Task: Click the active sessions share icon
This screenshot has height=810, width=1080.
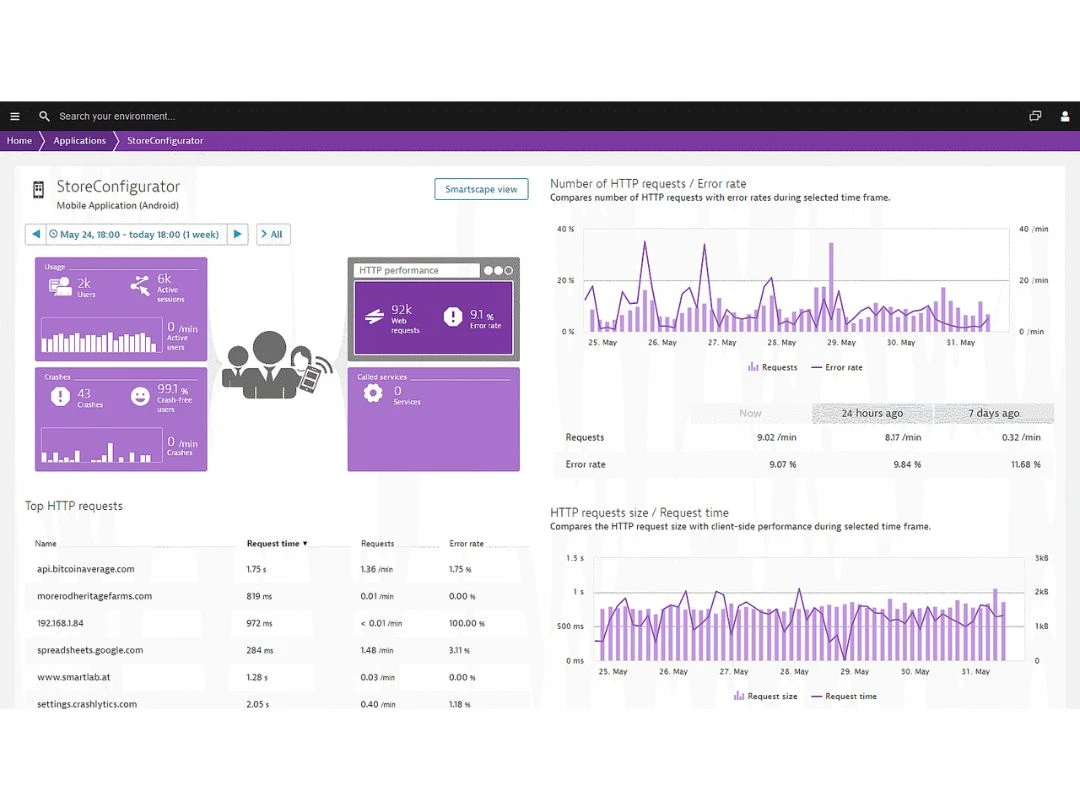Action: coord(140,286)
